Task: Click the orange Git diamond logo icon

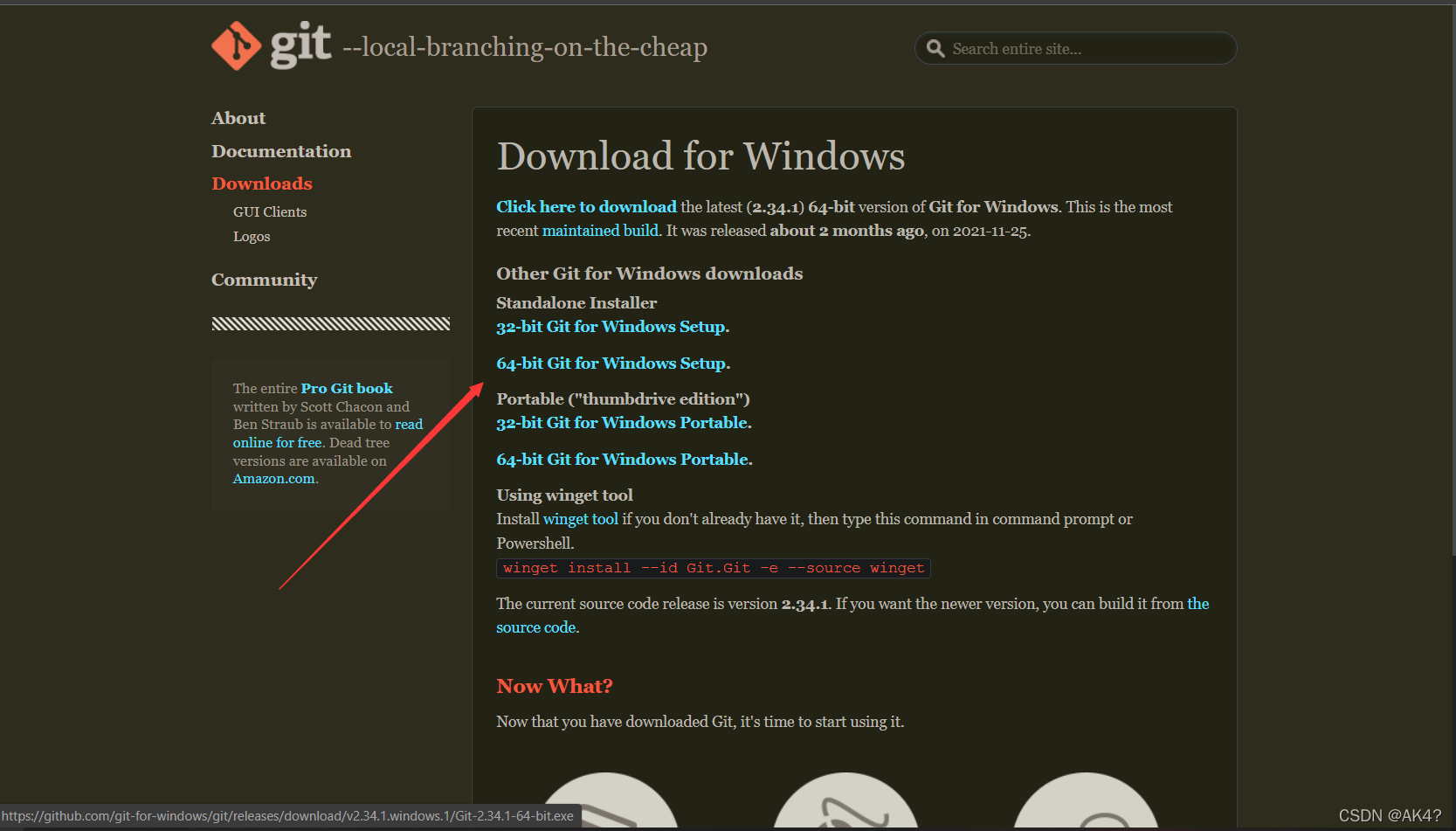Action: pyautogui.click(x=237, y=45)
